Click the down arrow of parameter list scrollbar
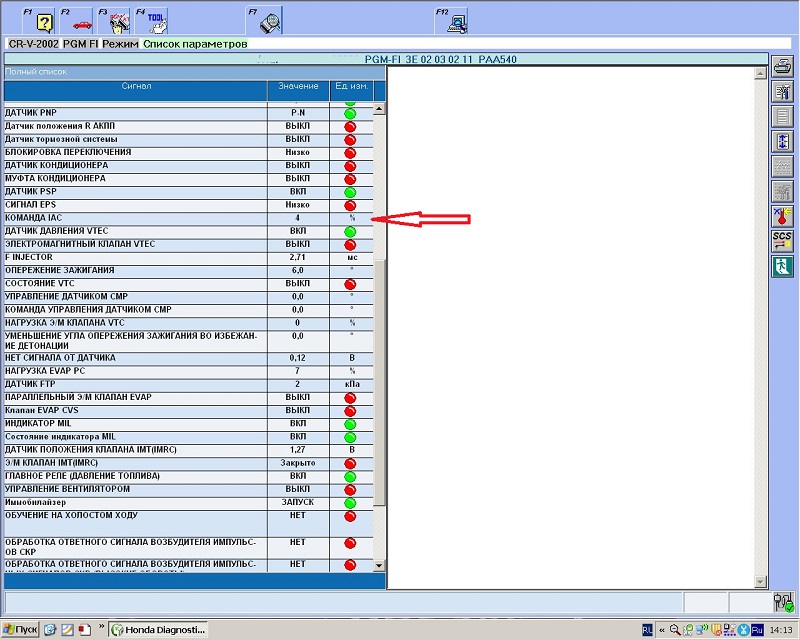 tap(379, 565)
